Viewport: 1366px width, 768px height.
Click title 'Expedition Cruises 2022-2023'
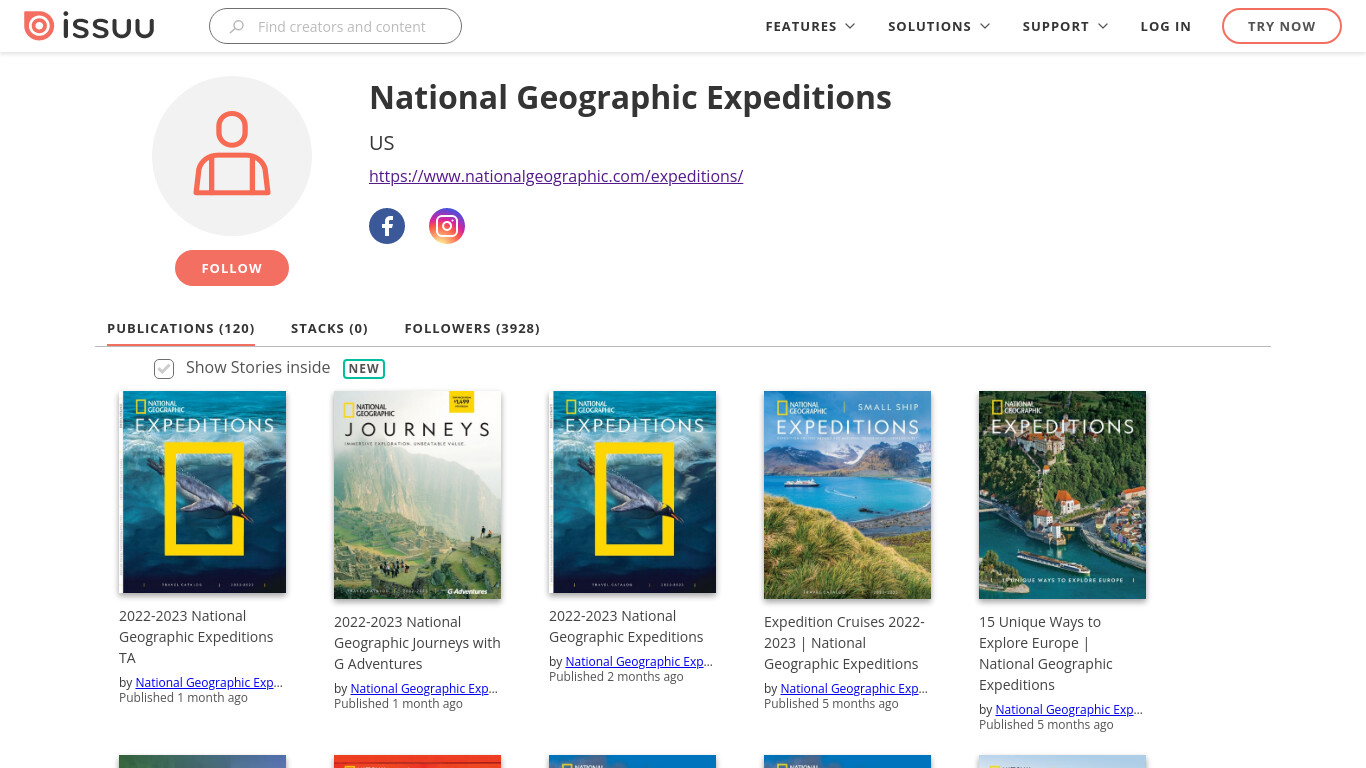tap(845, 643)
